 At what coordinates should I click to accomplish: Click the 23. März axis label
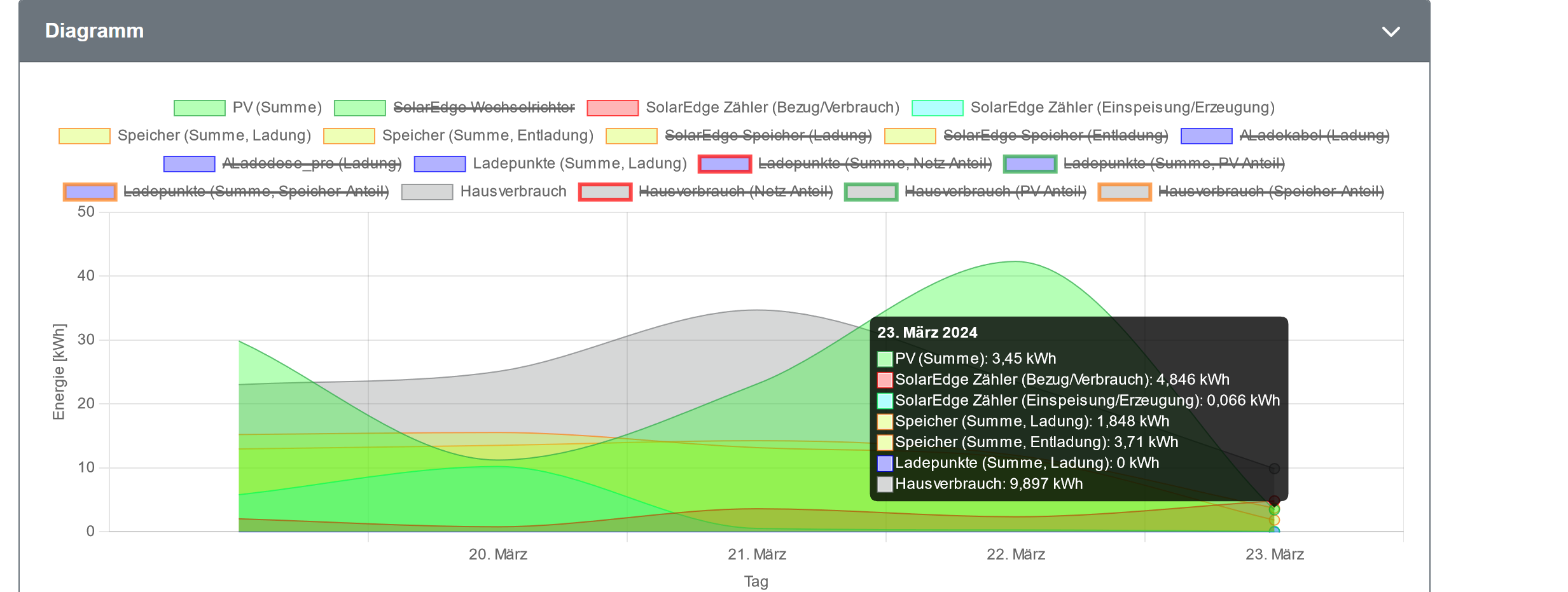1275,554
